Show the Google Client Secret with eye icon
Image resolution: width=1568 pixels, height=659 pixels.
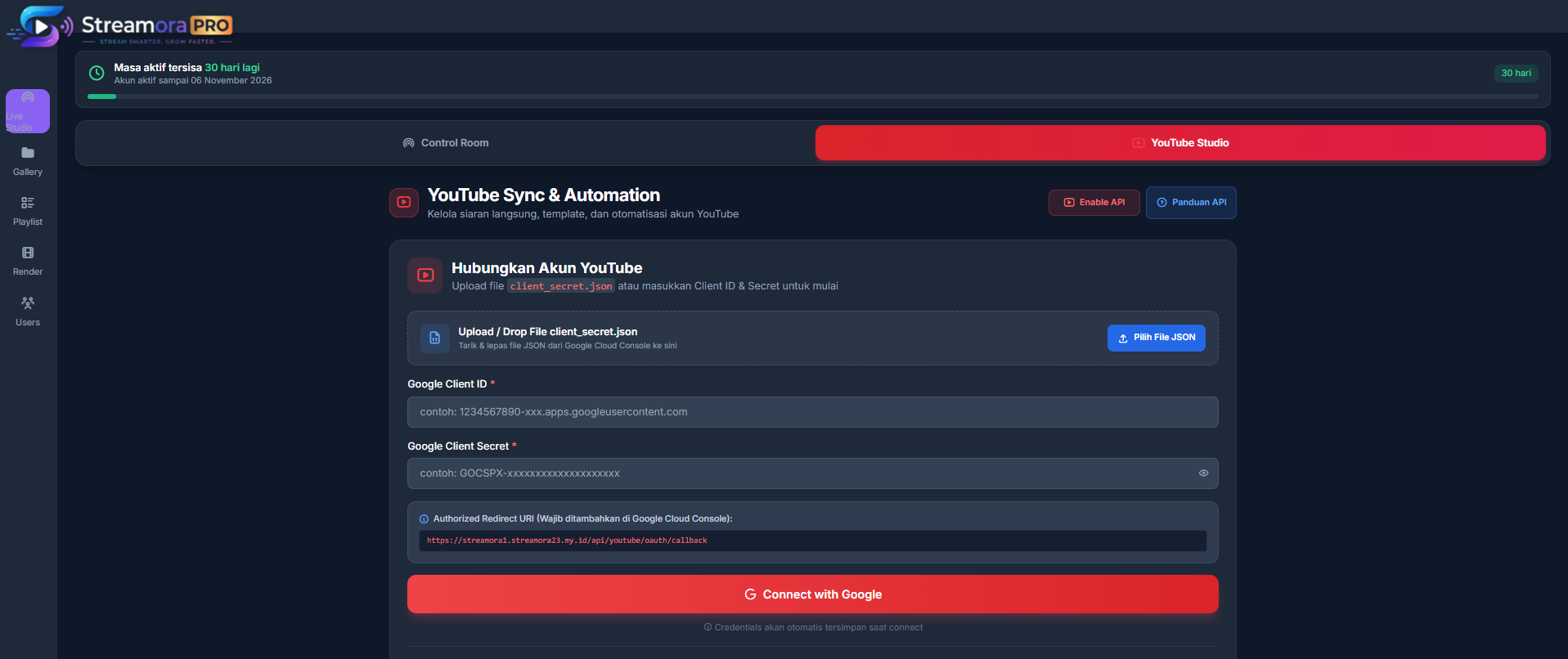tap(1203, 473)
